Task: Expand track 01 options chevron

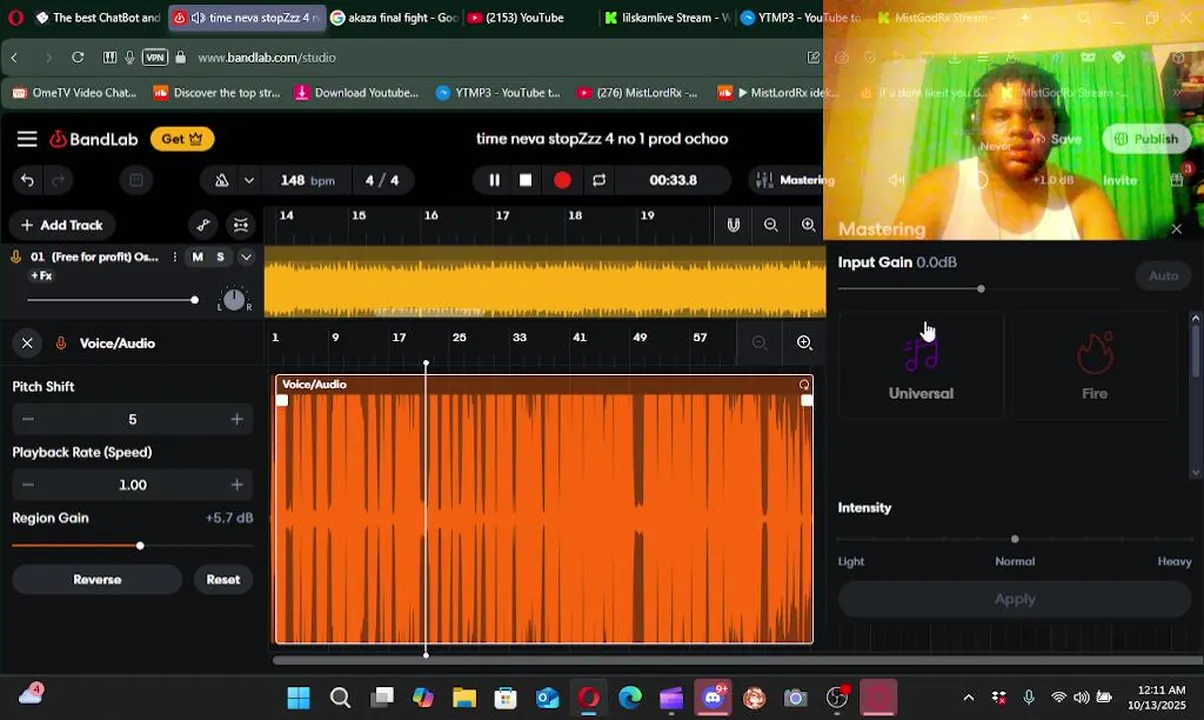Action: [245, 257]
